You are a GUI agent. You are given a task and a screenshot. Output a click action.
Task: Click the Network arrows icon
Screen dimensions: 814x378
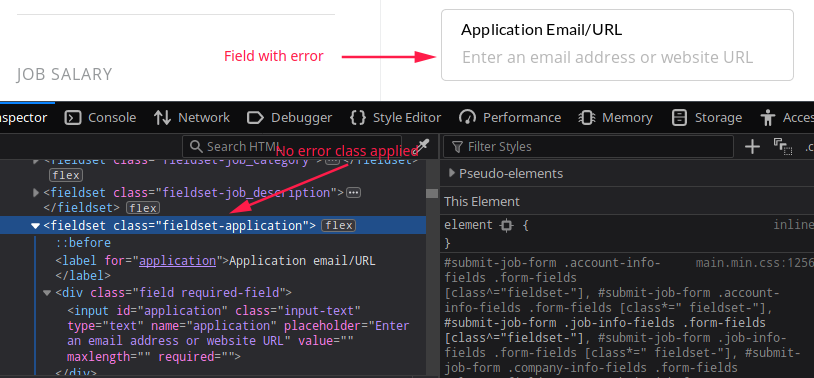pos(162,118)
